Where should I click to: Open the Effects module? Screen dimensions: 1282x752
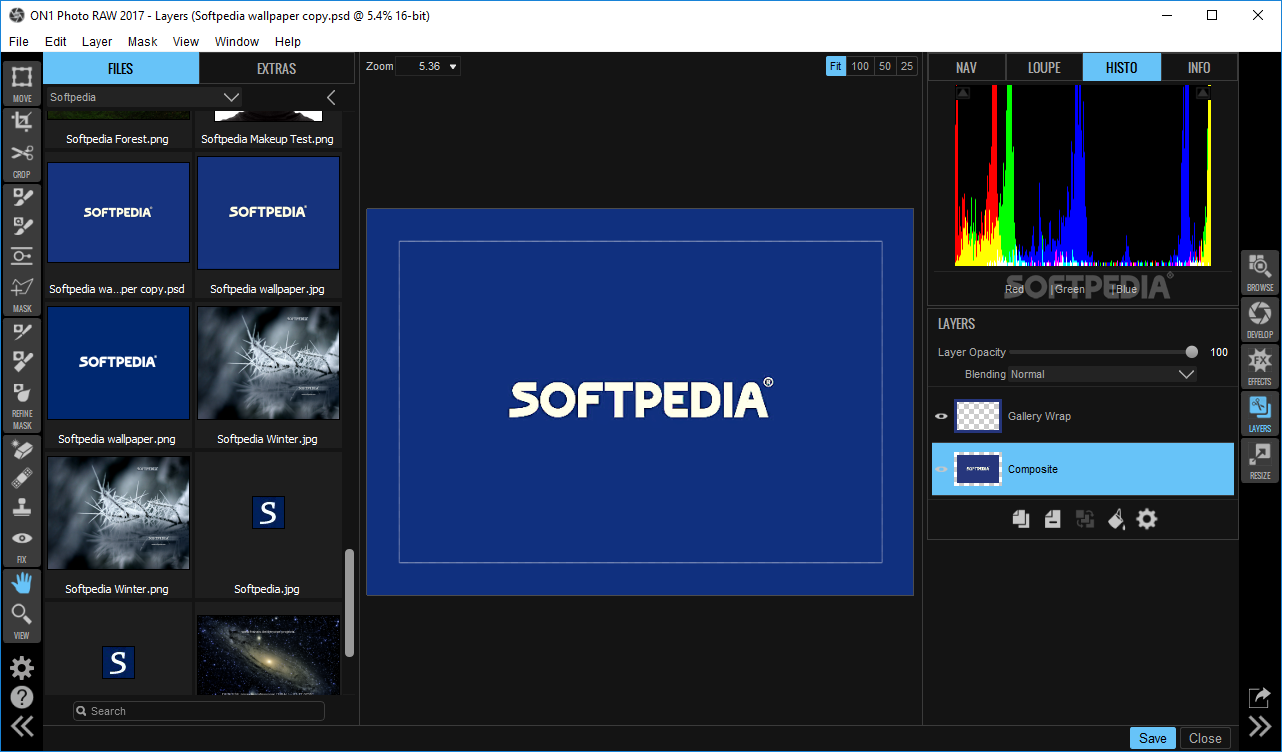[1260, 366]
